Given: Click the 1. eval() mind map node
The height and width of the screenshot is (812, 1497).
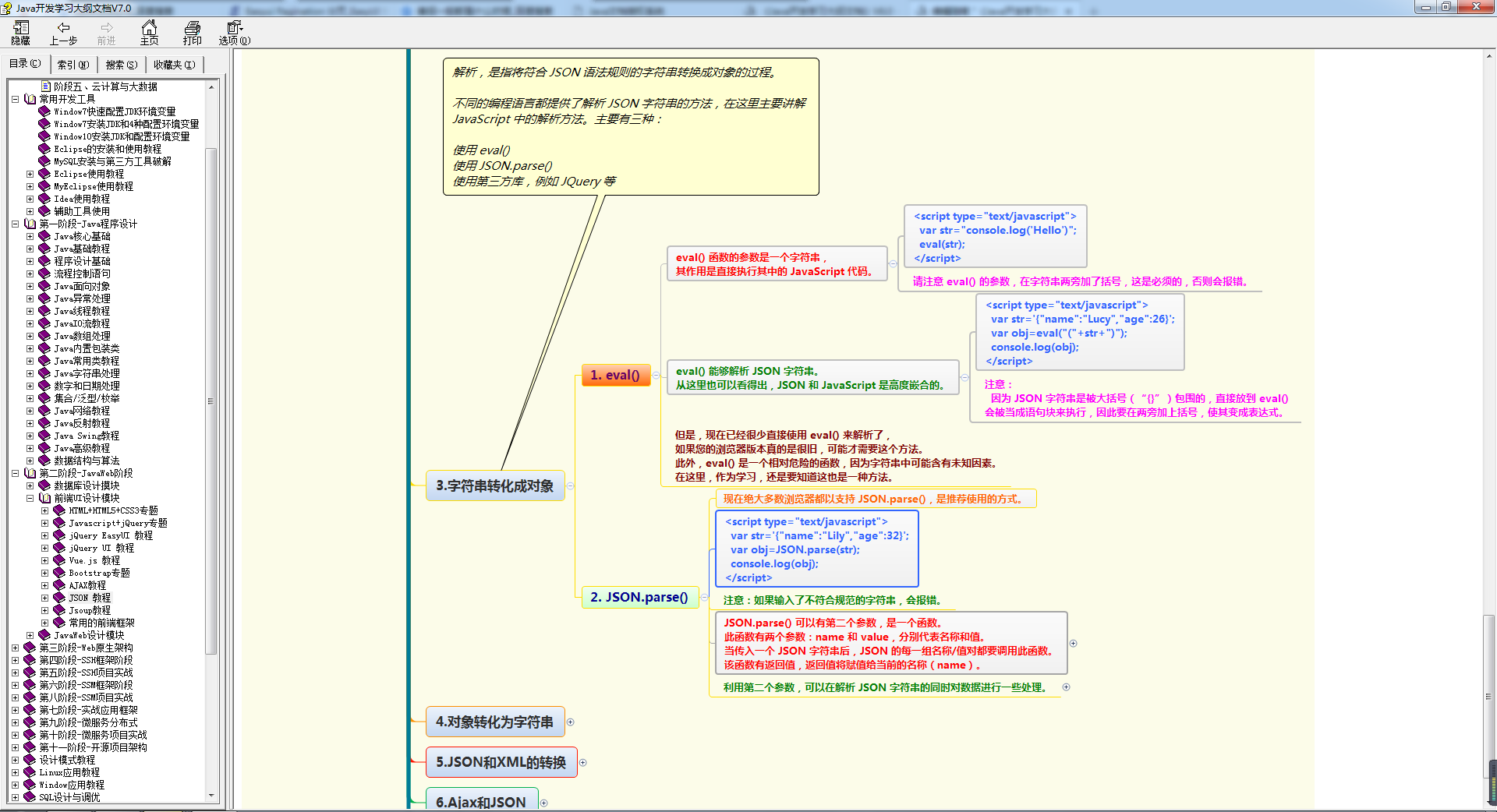Looking at the screenshot, I should click(615, 376).
